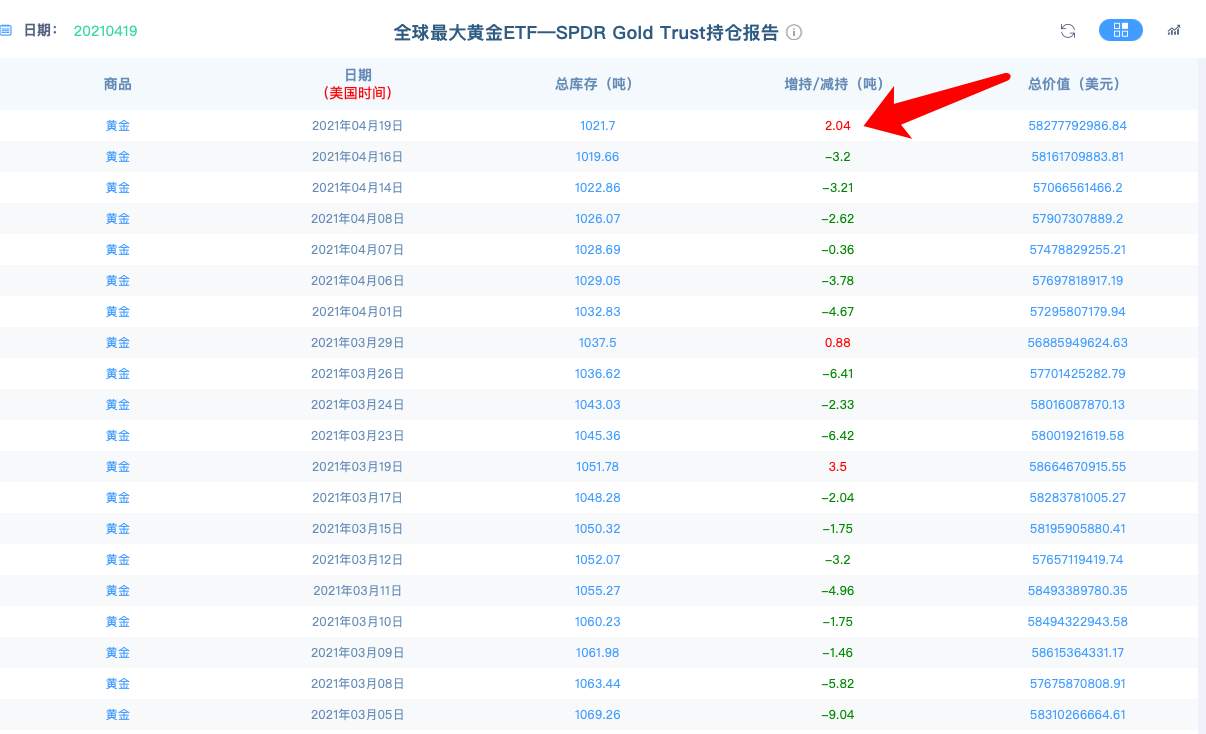The height and width of the screenshot is (734, 1206).
Task: Open the calendar icon next to 日期
Action: pyautogui.click(x=6, y=31)
